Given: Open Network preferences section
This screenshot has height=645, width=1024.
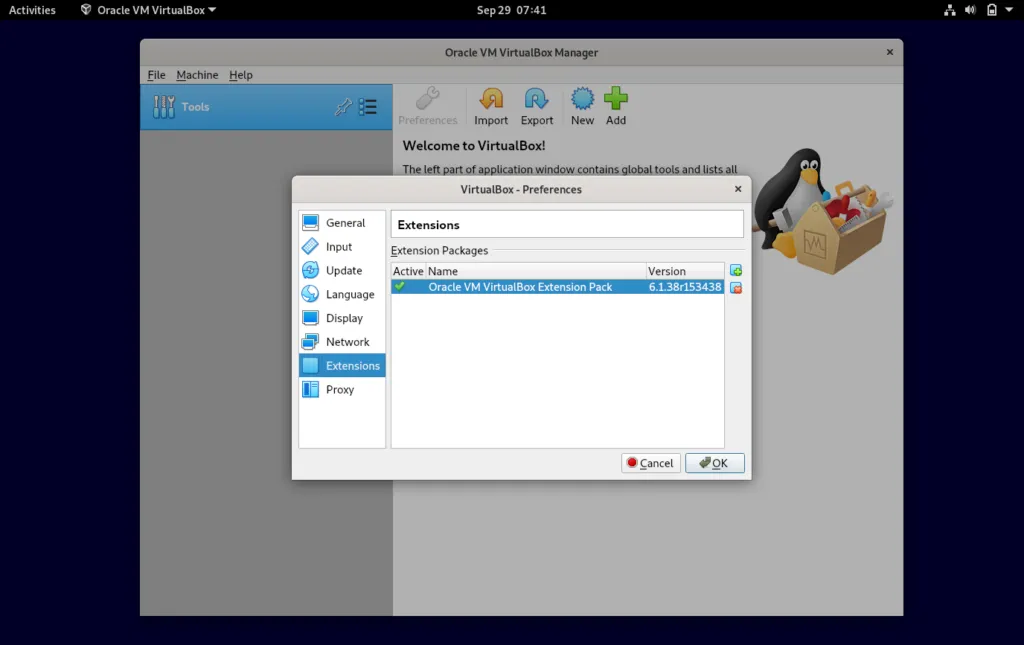Looking at the screenshot, I should coord(342,342).
